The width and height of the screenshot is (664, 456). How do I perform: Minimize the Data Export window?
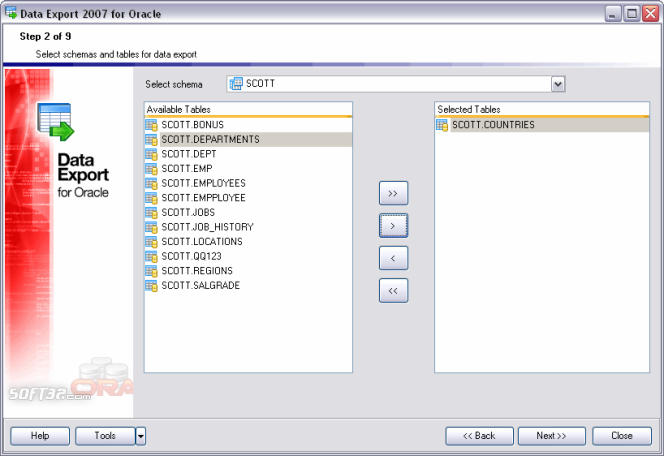click(x=612, y=14)
